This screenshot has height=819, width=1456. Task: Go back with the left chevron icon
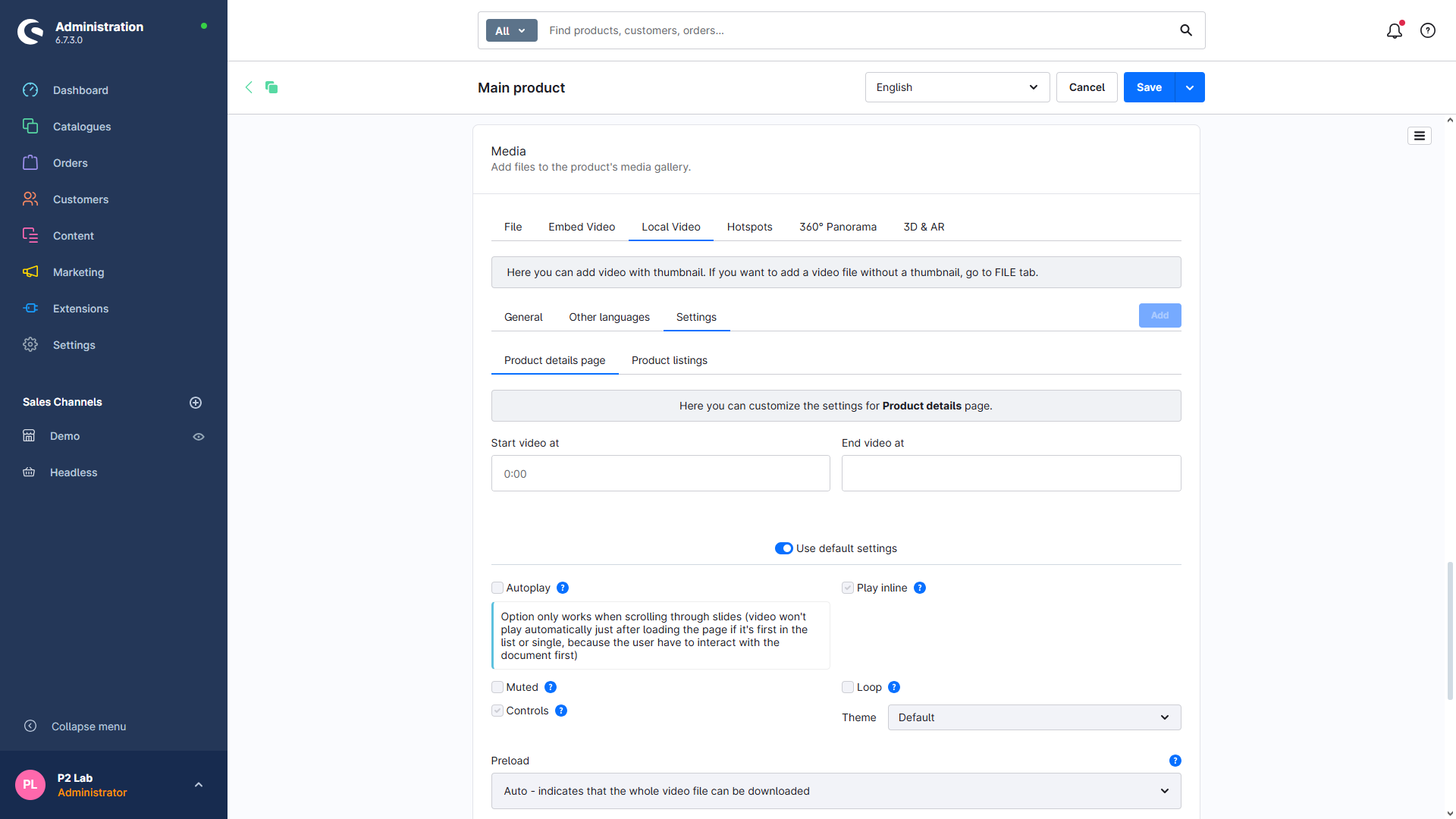click(249, 87)
